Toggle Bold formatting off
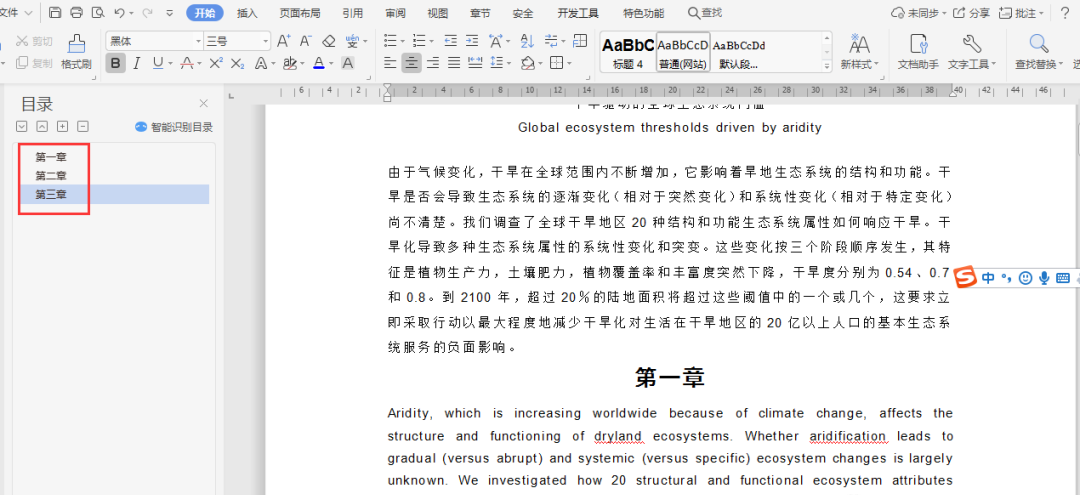Image resolution: width=1080 pixels, height=495 pixels. (115, 63)
